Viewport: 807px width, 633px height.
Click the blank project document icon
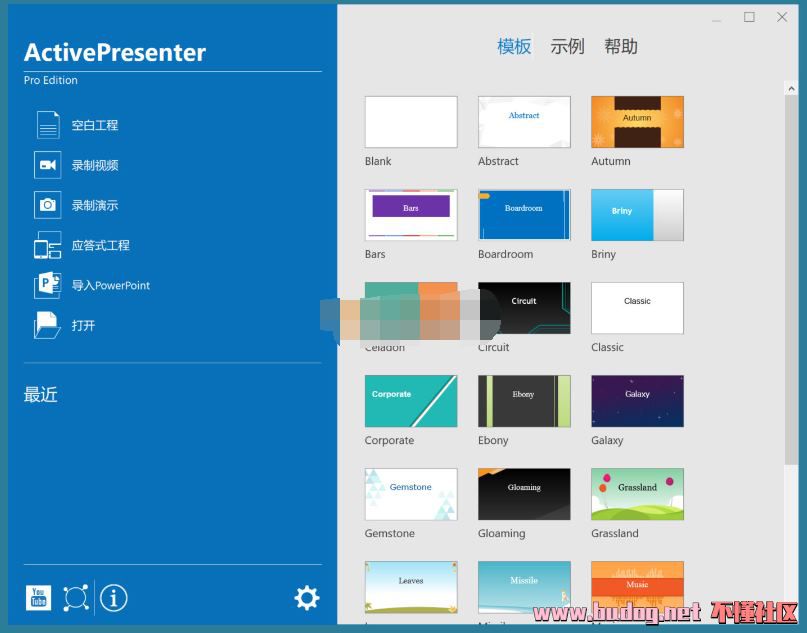pos(48,125)
